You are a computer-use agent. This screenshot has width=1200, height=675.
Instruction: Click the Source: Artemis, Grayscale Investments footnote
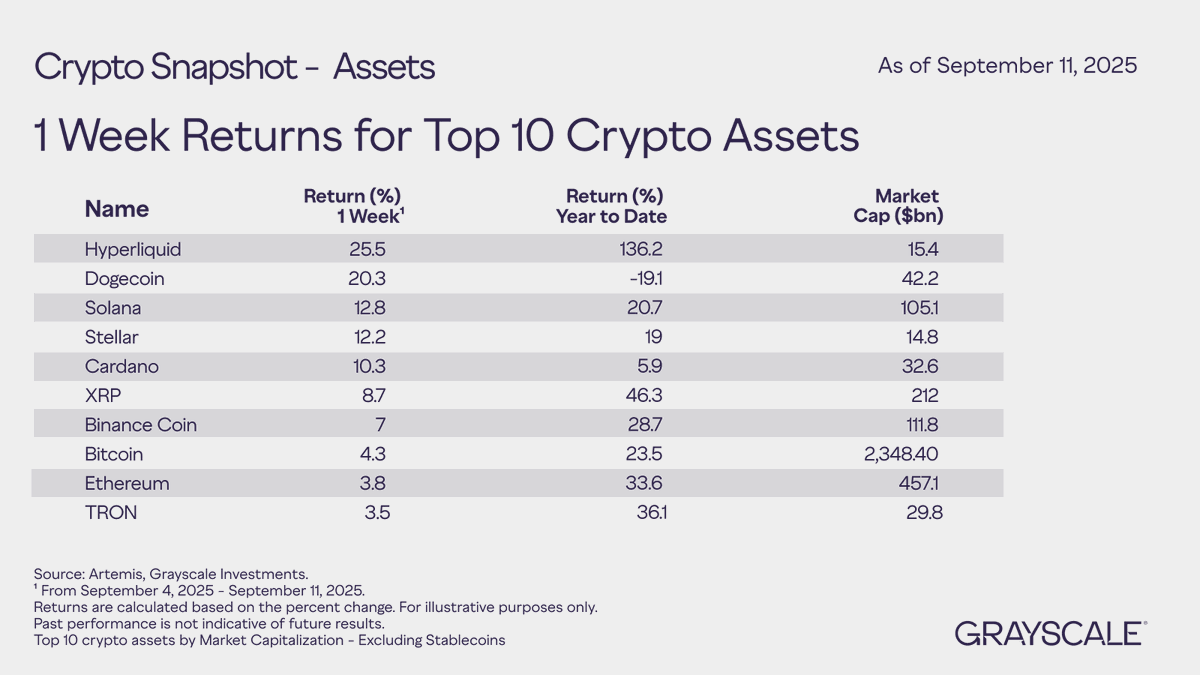(171, 574)
